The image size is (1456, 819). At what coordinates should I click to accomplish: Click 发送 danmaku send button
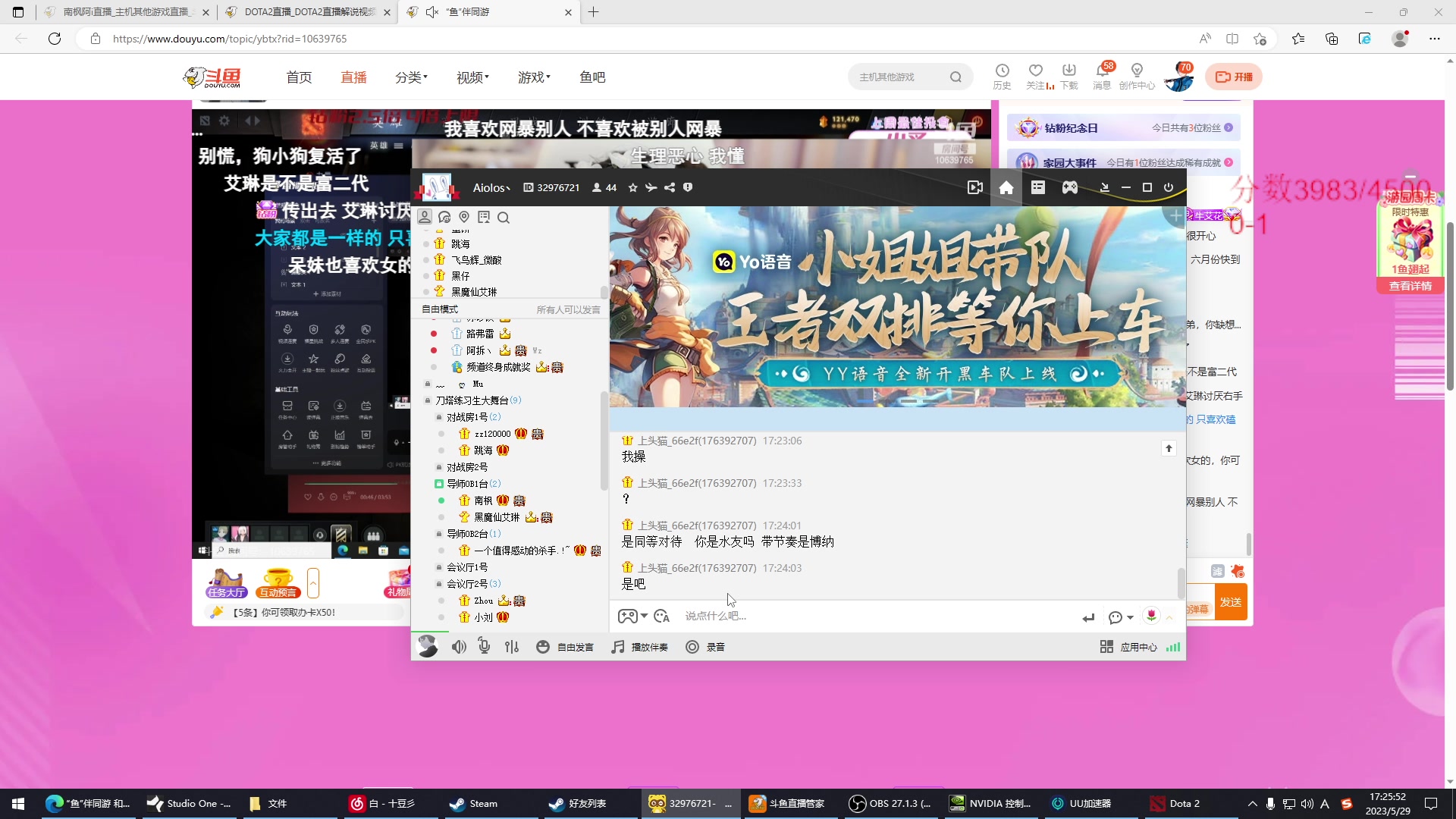tap(1231, 602)
